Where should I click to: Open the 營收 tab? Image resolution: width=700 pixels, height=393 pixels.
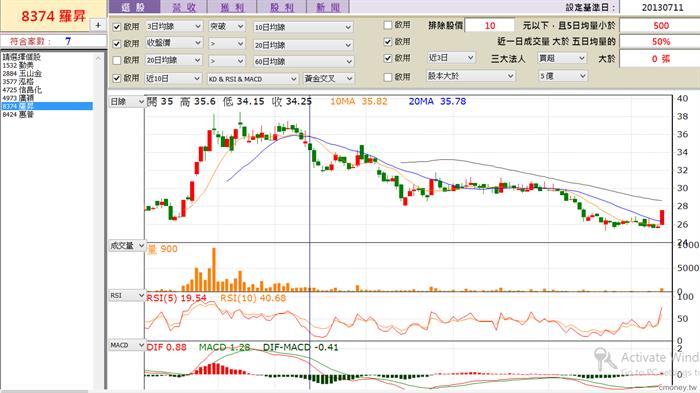[x=184, y=7]
